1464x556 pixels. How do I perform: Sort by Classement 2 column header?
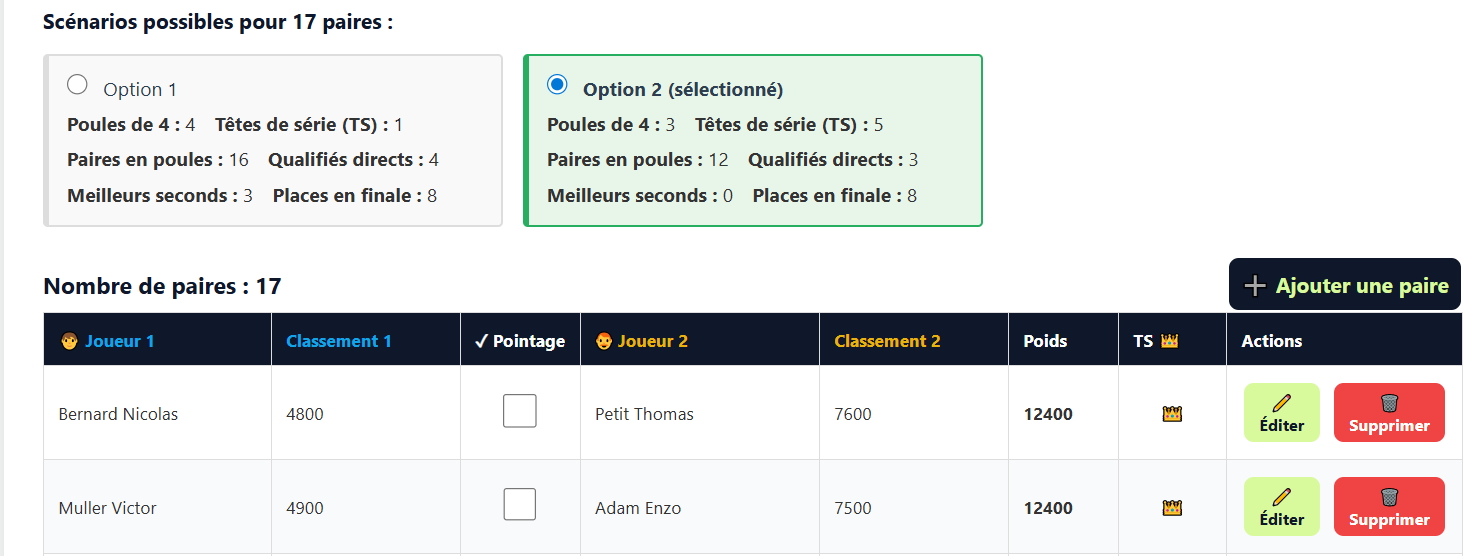887,341
